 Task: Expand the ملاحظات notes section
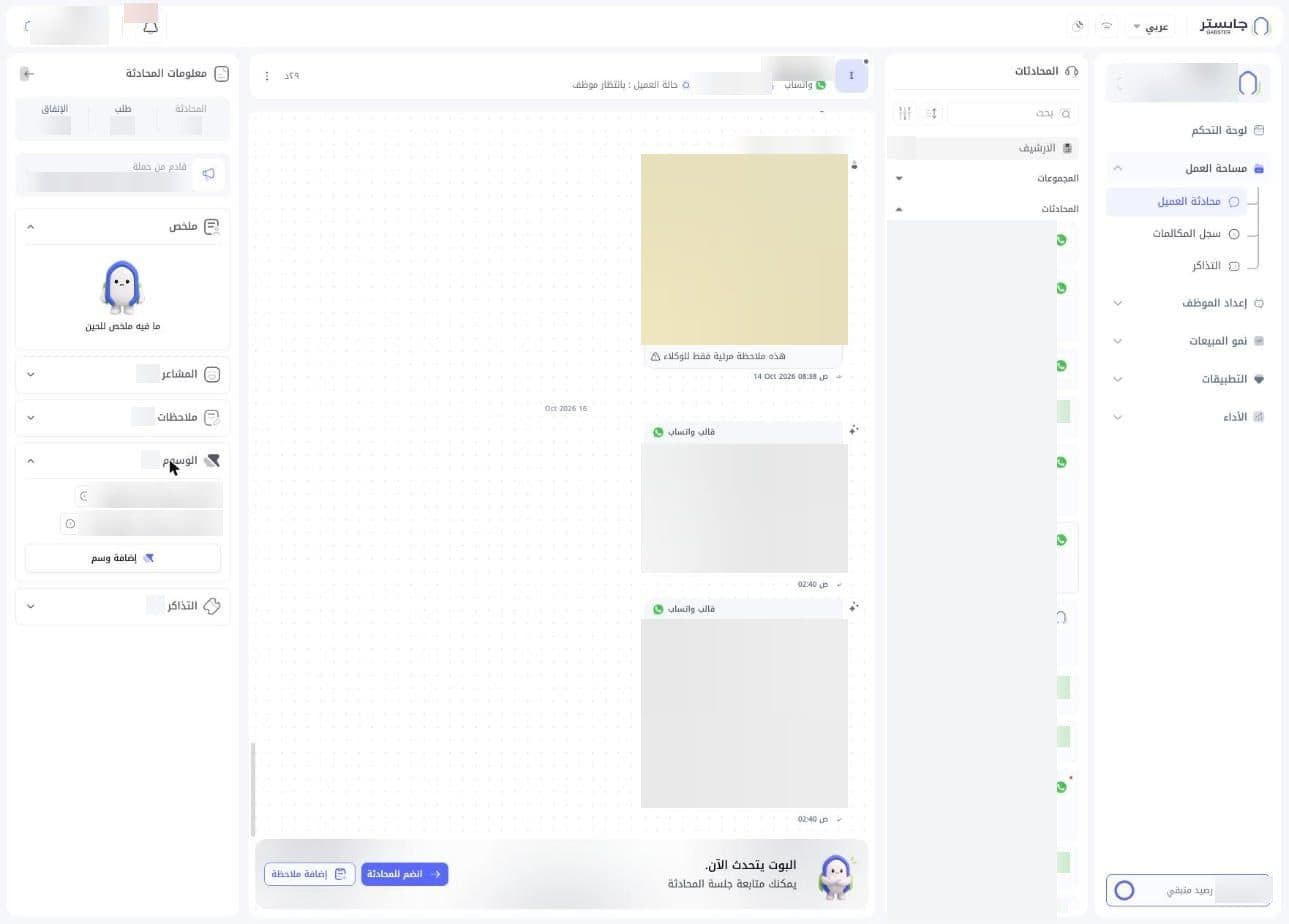pyautogui.click(x=31, y=417)
